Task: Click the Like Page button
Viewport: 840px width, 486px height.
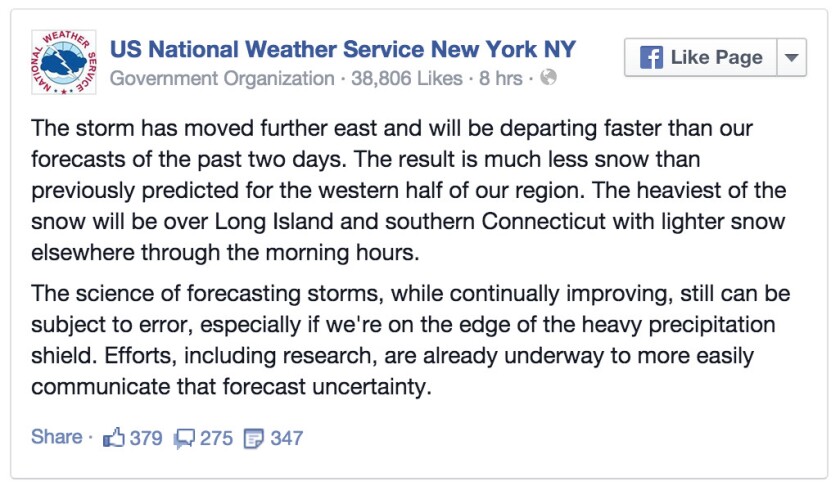Action: (701, 57)
